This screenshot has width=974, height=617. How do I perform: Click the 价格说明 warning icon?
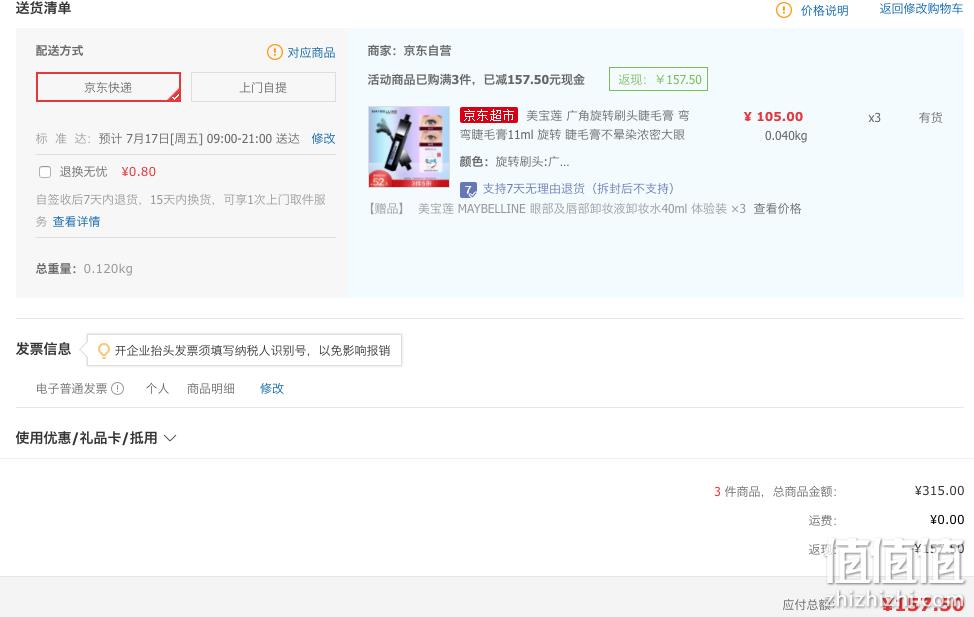pos(784,10)
